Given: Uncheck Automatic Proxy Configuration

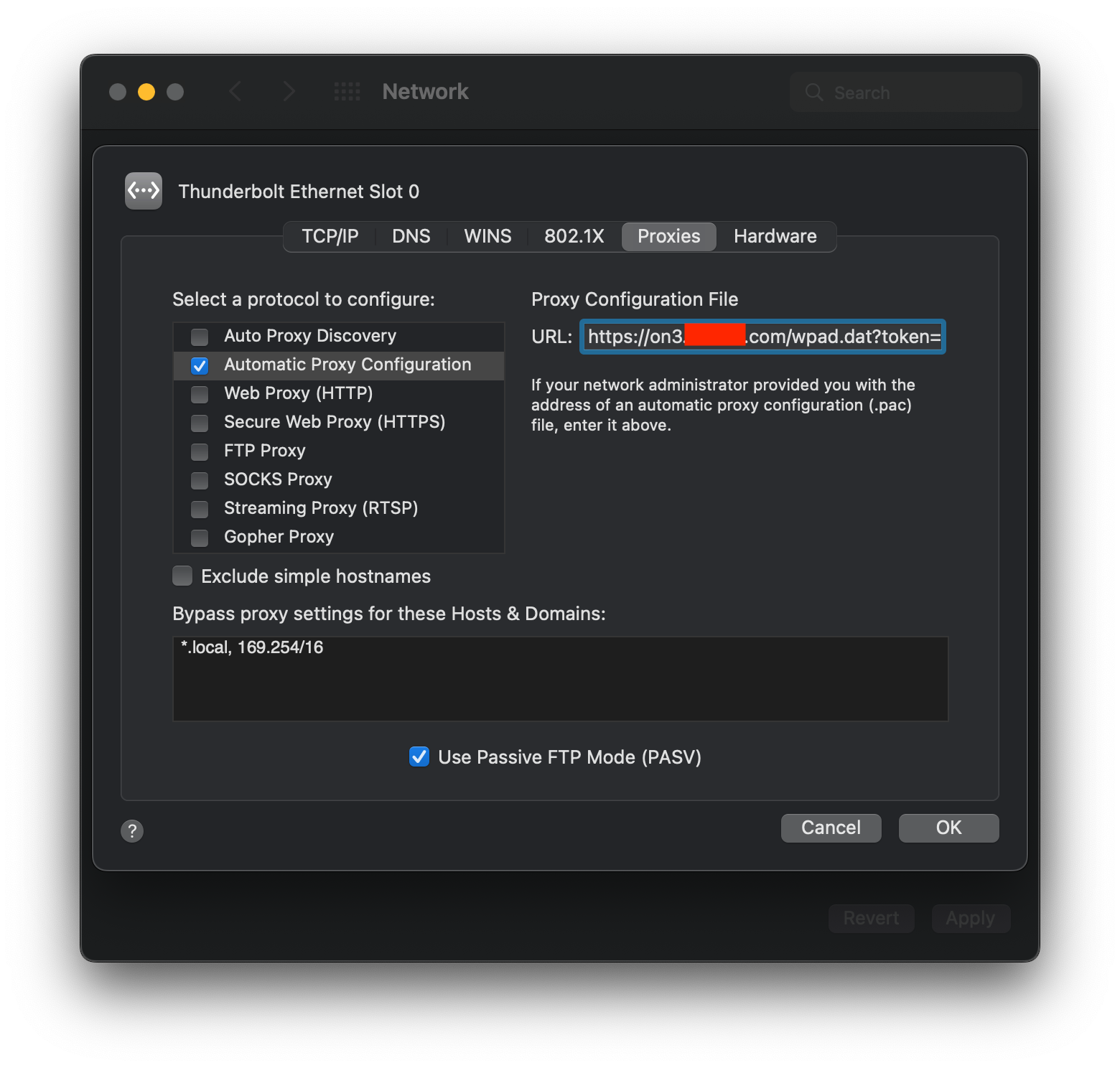Looking at the screenshot, I should (x=200, y=365).
